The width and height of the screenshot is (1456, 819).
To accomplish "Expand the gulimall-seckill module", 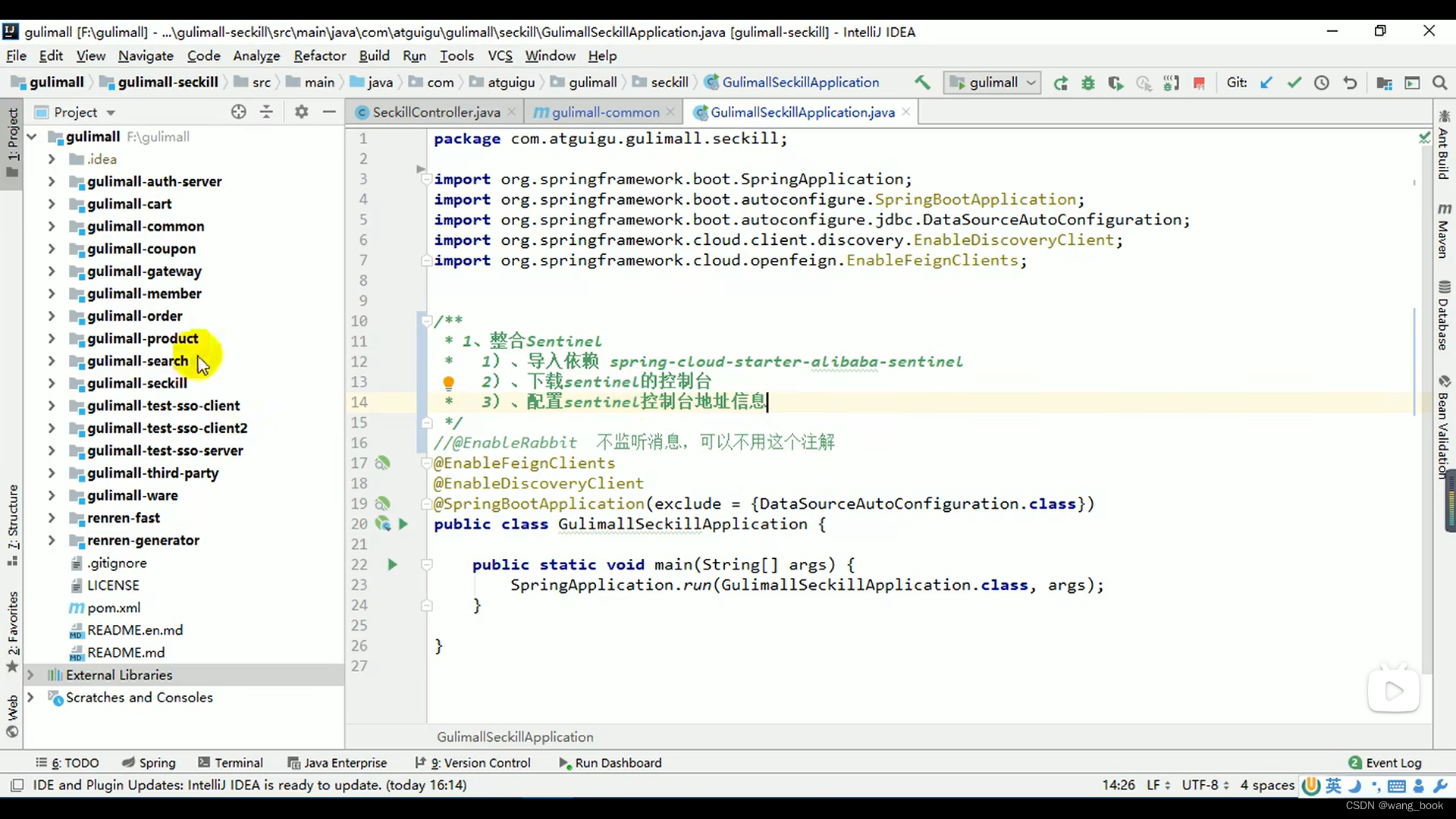I will point(49,382).
